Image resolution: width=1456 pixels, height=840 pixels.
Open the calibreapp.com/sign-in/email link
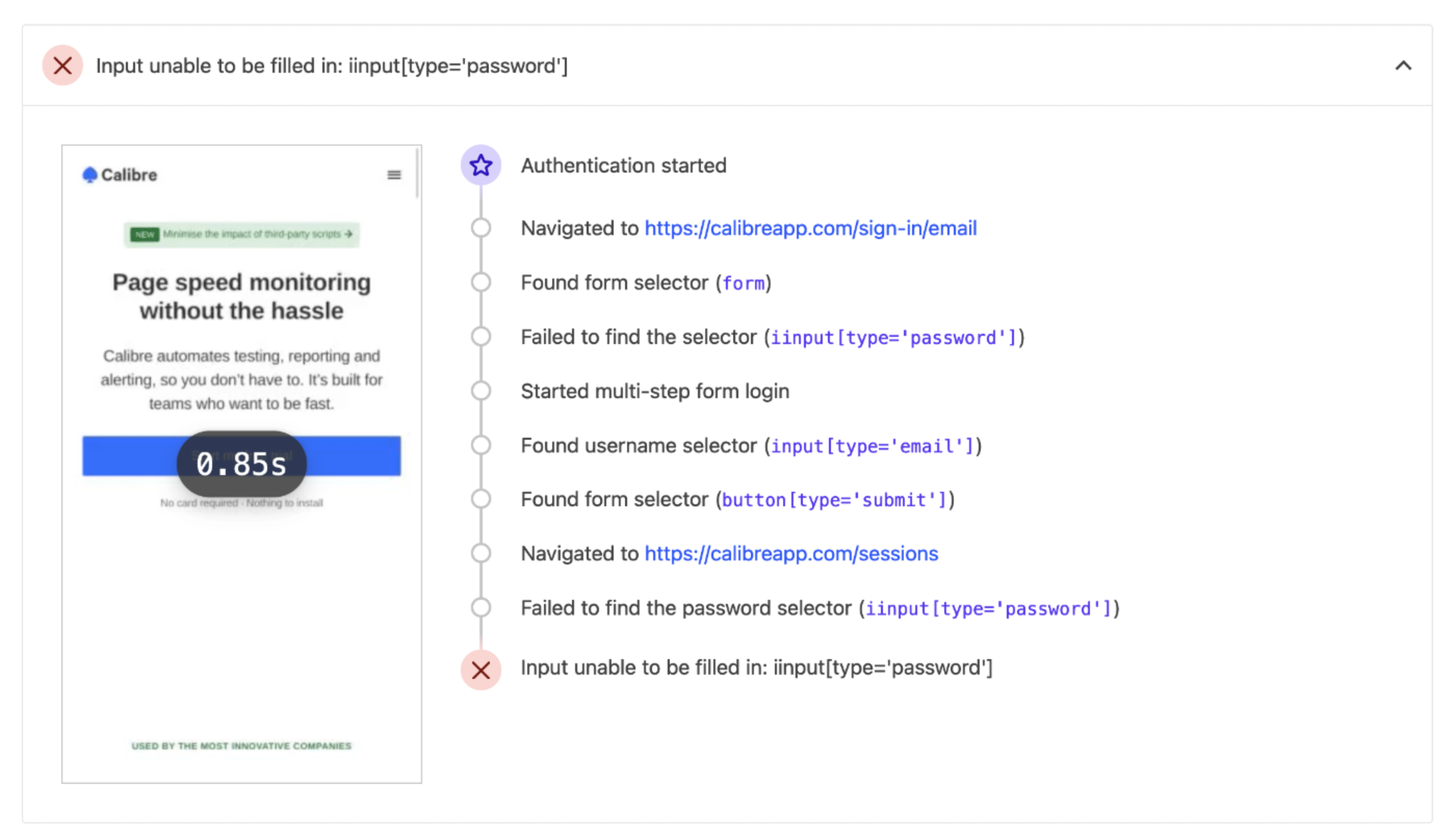click(x=810, y=228)
